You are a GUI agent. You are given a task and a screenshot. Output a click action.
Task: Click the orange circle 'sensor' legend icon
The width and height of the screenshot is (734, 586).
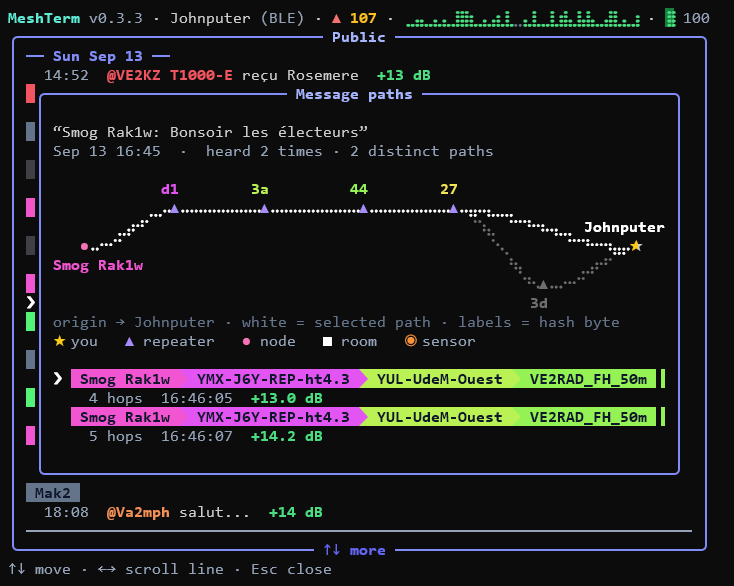coord(411,341)
